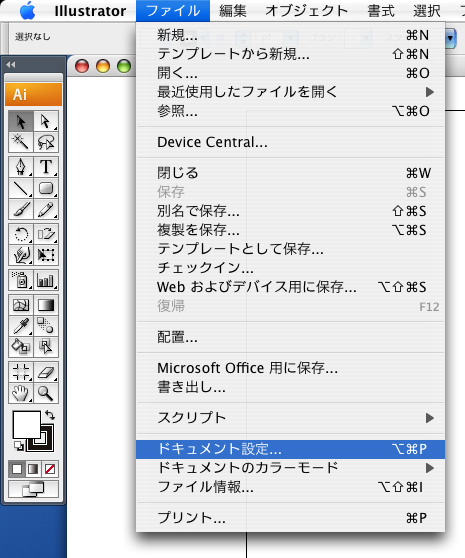Image resolution: width=465 pixels, height=558 pixels.
Task: Open the Illustrator application menu
Action: tap(90, 11)
